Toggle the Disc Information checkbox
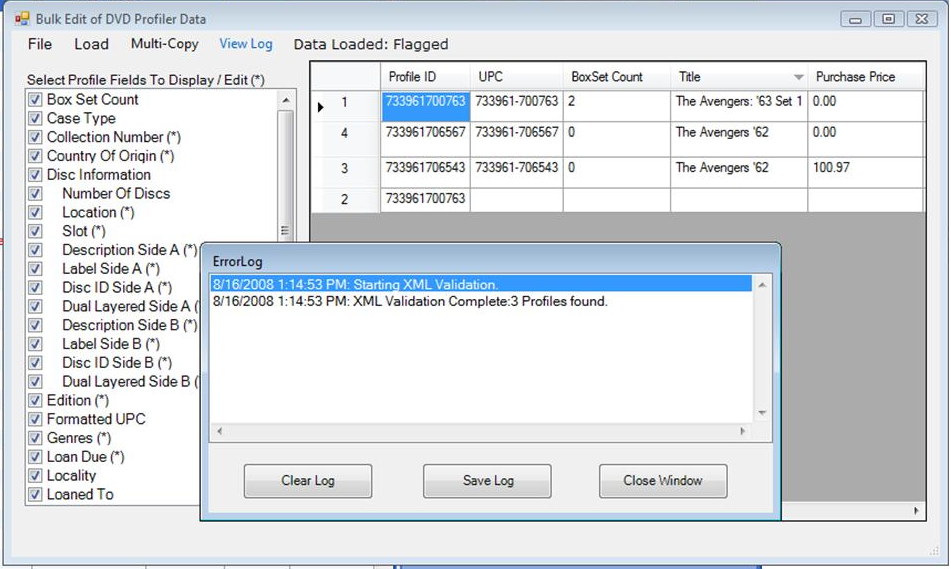 tap(35, 175)
